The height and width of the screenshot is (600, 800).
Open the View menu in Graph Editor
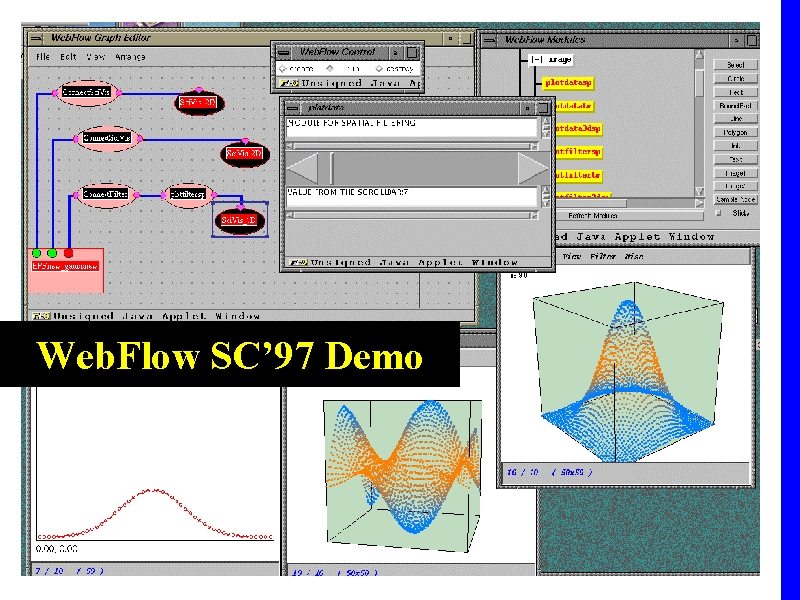pyautogui.click(x=95, y=57)
